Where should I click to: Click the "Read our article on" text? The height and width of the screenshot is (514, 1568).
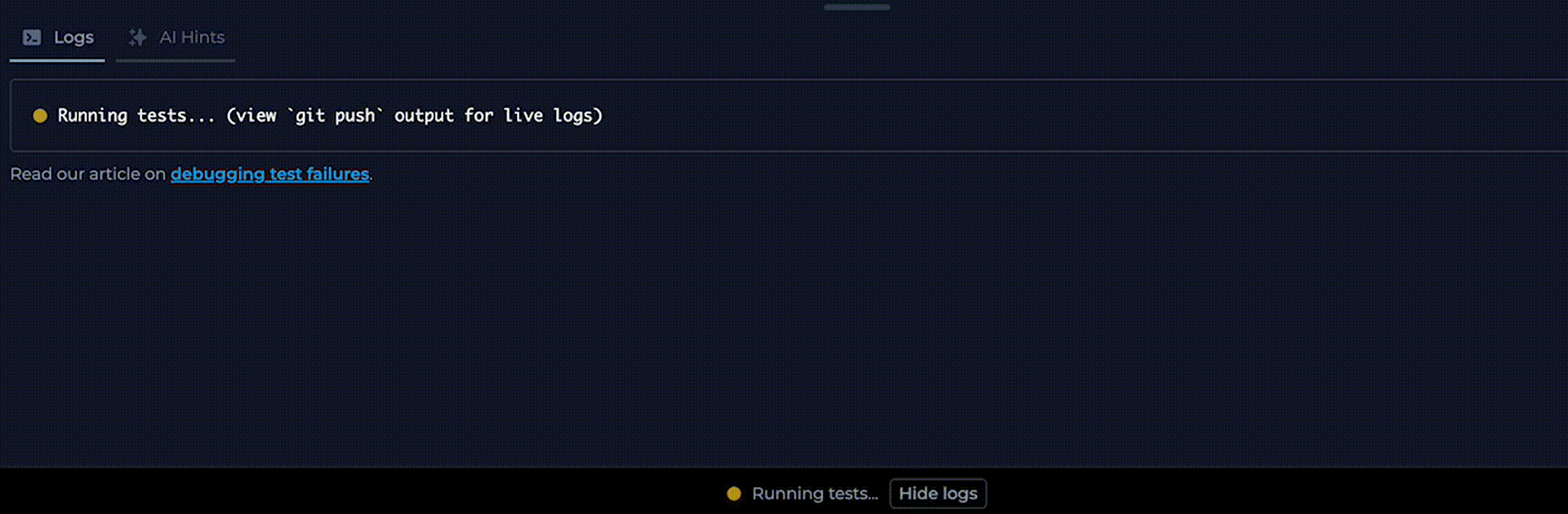(87, 174)
